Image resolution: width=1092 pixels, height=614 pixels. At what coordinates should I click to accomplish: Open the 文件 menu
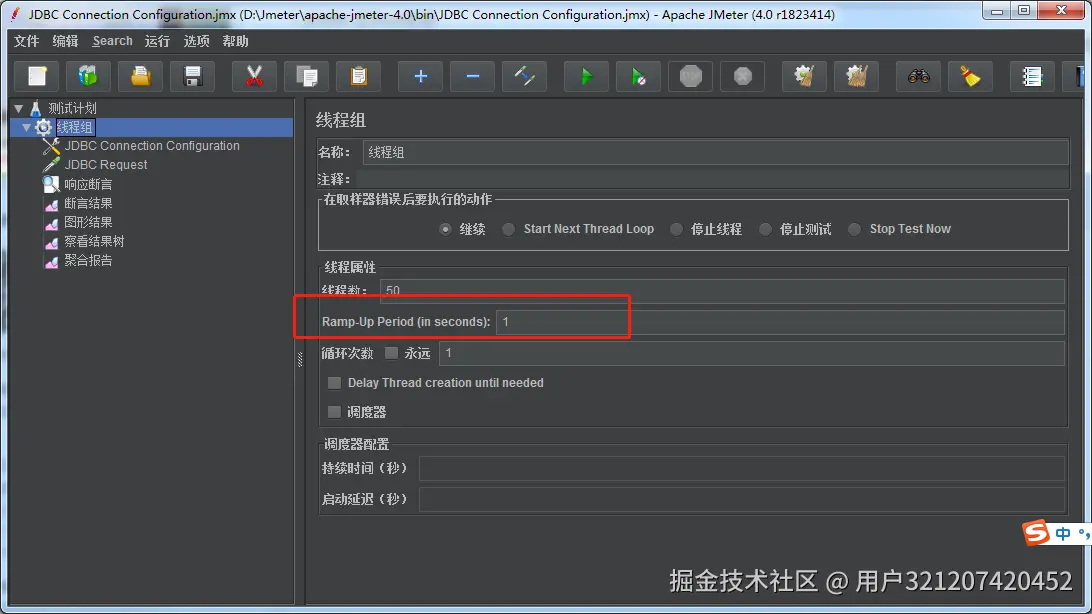[26, 41]
